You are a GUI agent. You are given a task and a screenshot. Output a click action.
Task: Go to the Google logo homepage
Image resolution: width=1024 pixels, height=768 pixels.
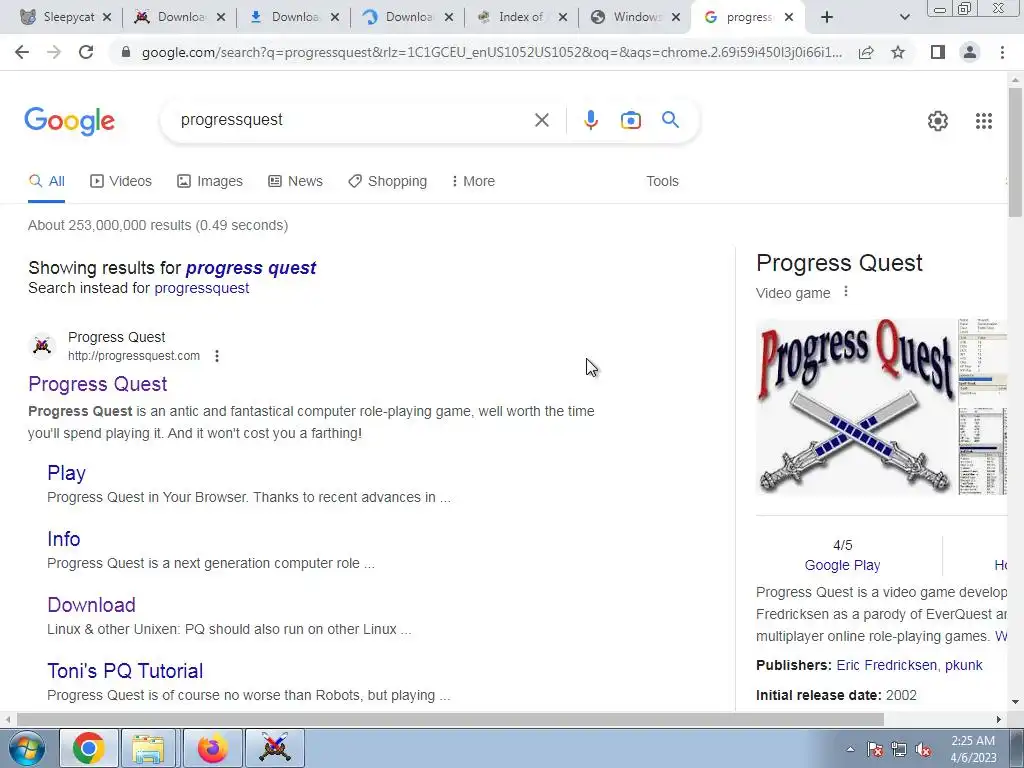pos(69,121)
